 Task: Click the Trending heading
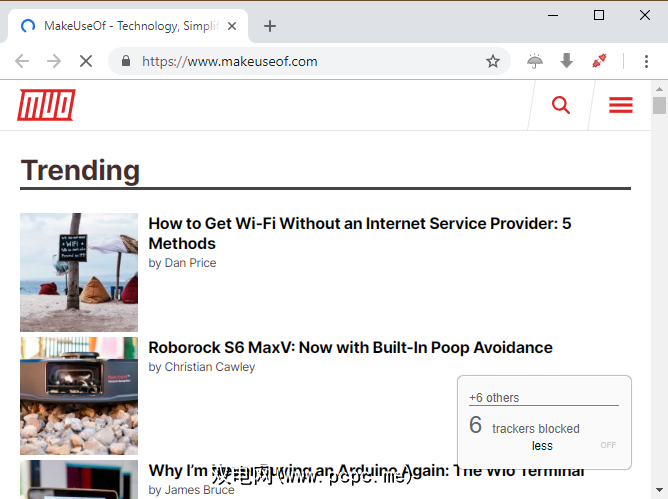pos(80,170)
